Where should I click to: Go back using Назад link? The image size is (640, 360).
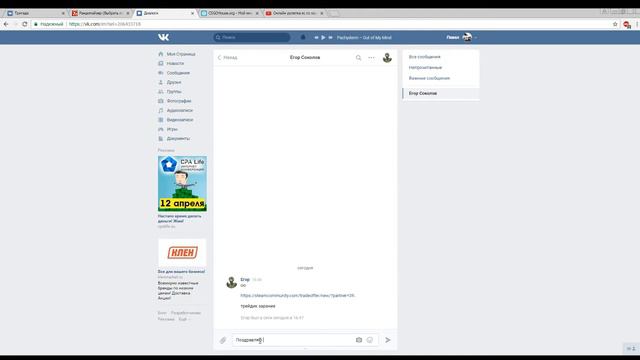227,58
